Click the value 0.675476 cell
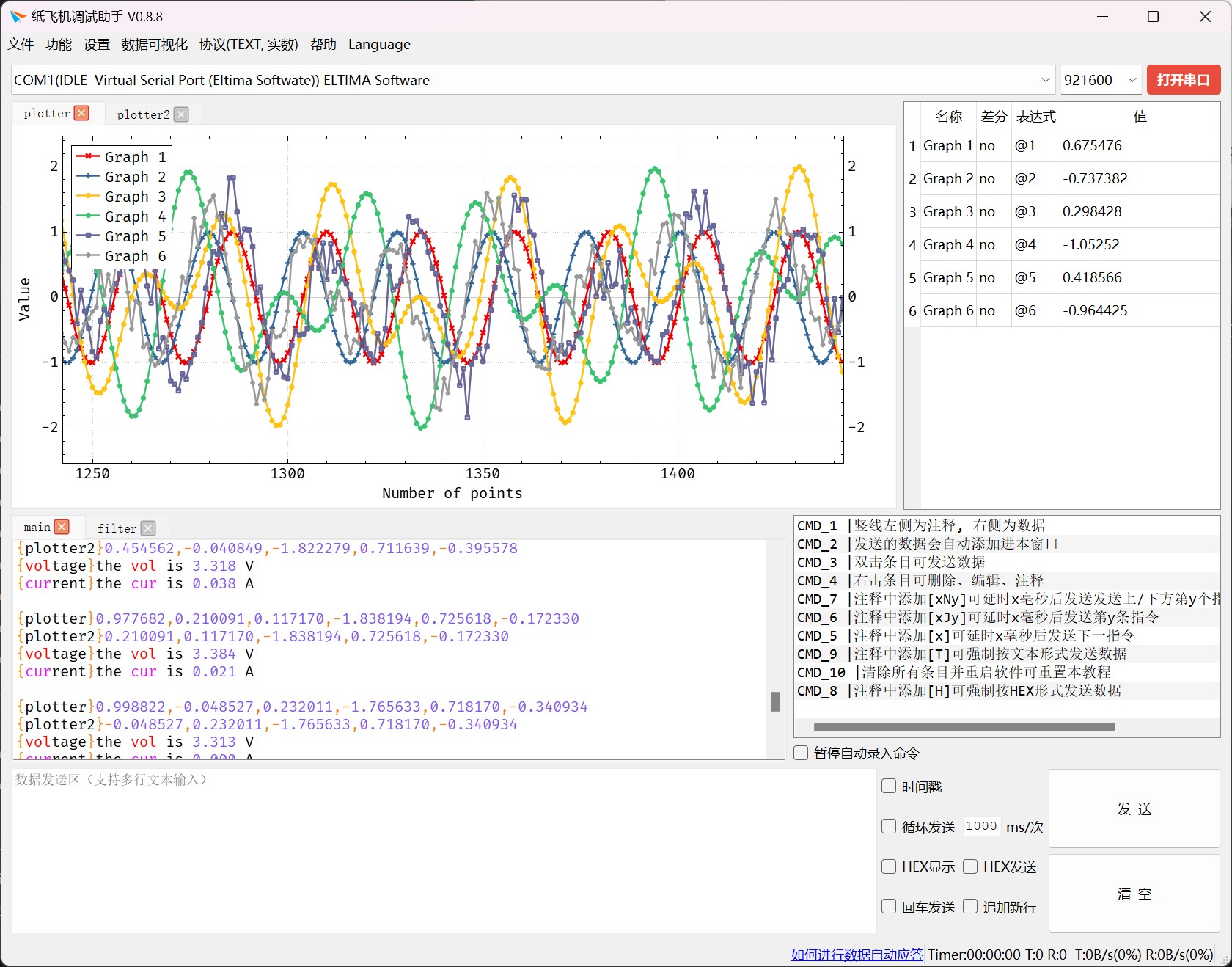Screen dimensions: 1232x967 pyautogui.click(x=1140, y=145)
